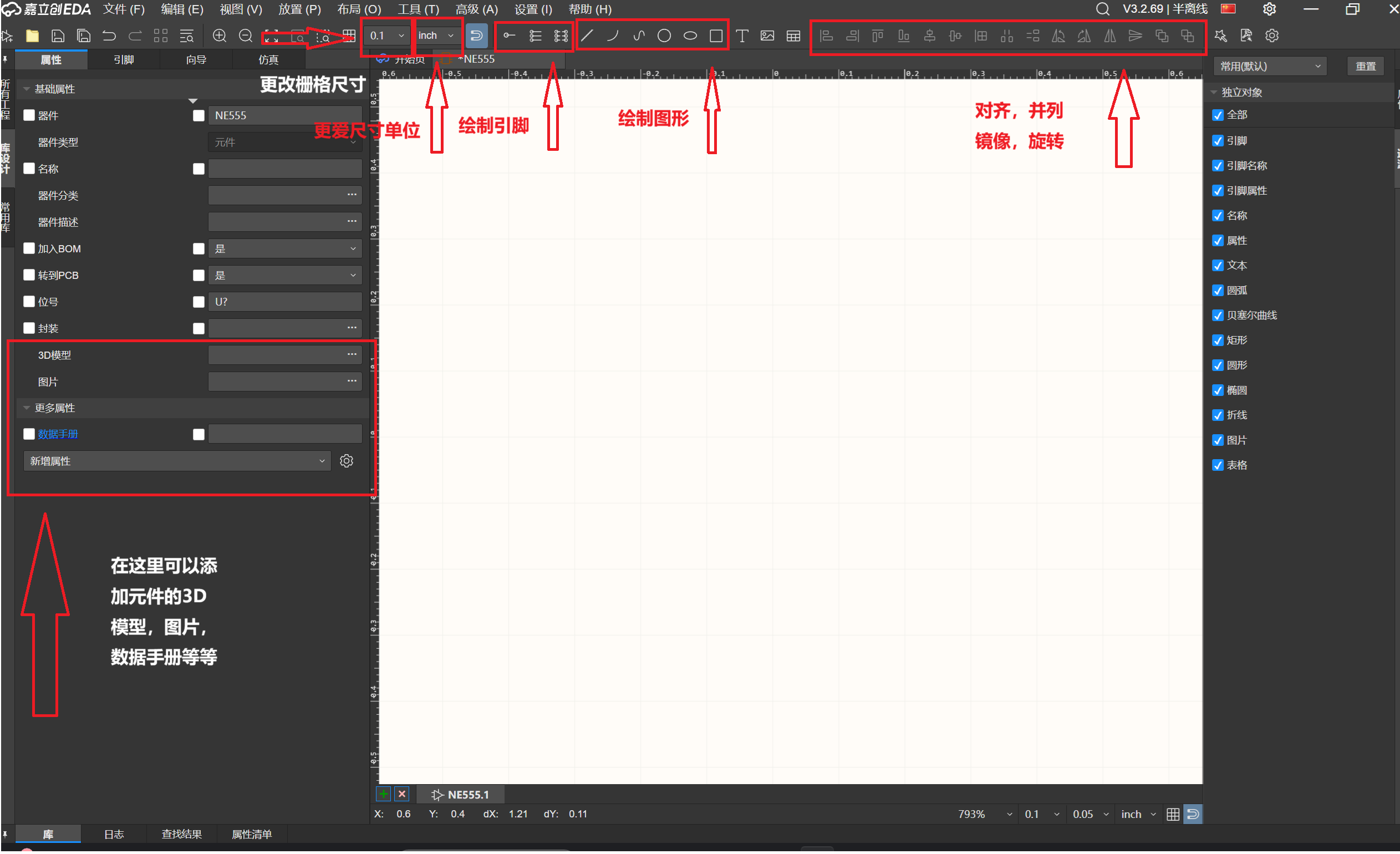Viewport: 1400px width, 854px height.
Task: Open the inch unit dropdown in toolbar
Action: [x=436, y=35]
